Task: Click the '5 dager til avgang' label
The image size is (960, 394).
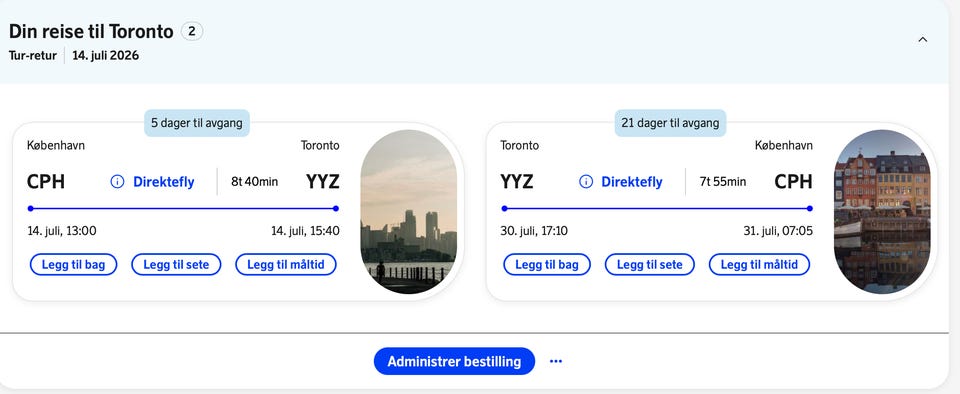Action: click(x=197, y=123)
